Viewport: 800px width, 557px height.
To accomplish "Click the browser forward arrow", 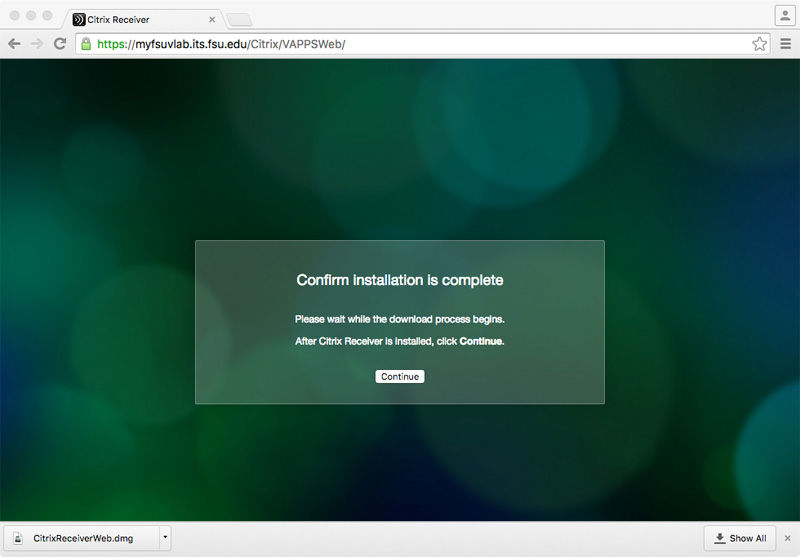I will click(x=37, y=44).
